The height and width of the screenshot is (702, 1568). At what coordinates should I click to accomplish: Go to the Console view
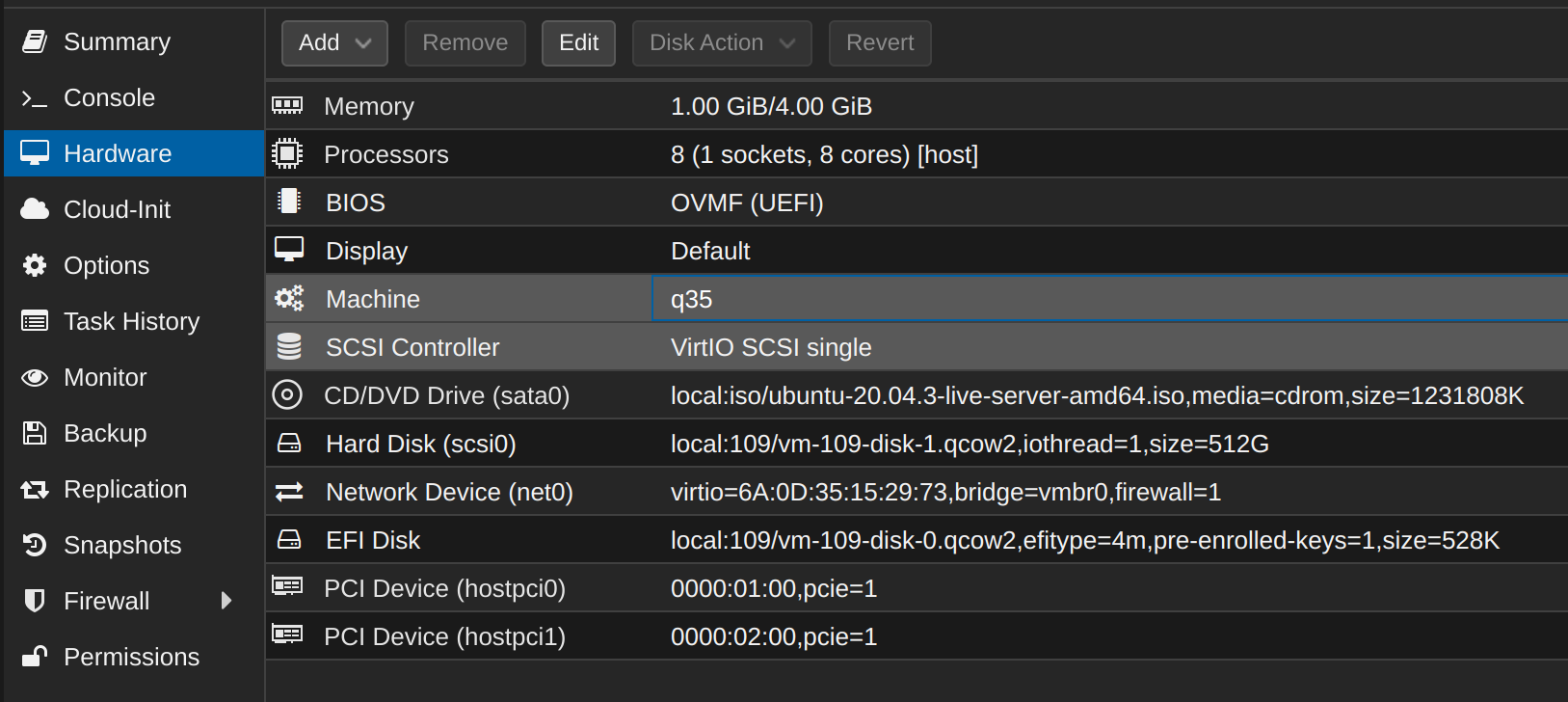pyautogui.click(x=109, y=97)
